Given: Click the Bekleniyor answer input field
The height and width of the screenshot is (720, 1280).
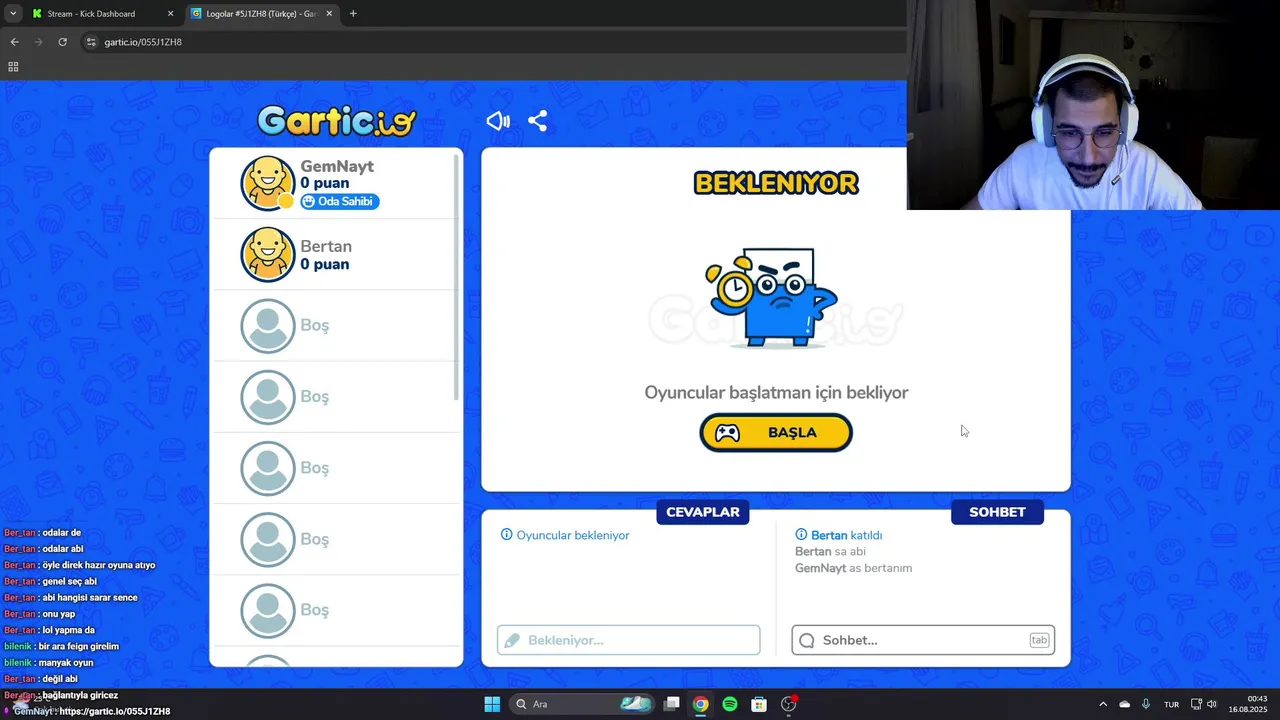Looking at the screenshot, I should click(x=628, y=640).
